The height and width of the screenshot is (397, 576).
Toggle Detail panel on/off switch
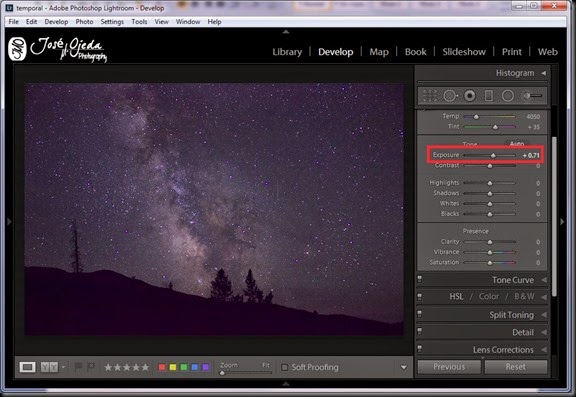(420, 331)
